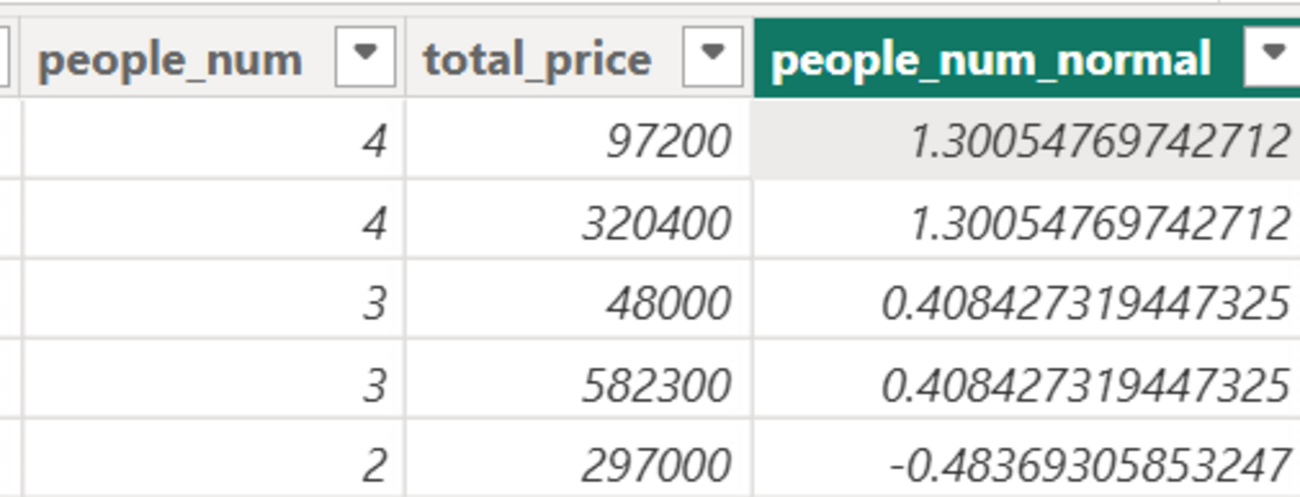This screenshot has height=497, width=1300.
Task: Click the people_num cell with value 2
Action: point(373,464)
